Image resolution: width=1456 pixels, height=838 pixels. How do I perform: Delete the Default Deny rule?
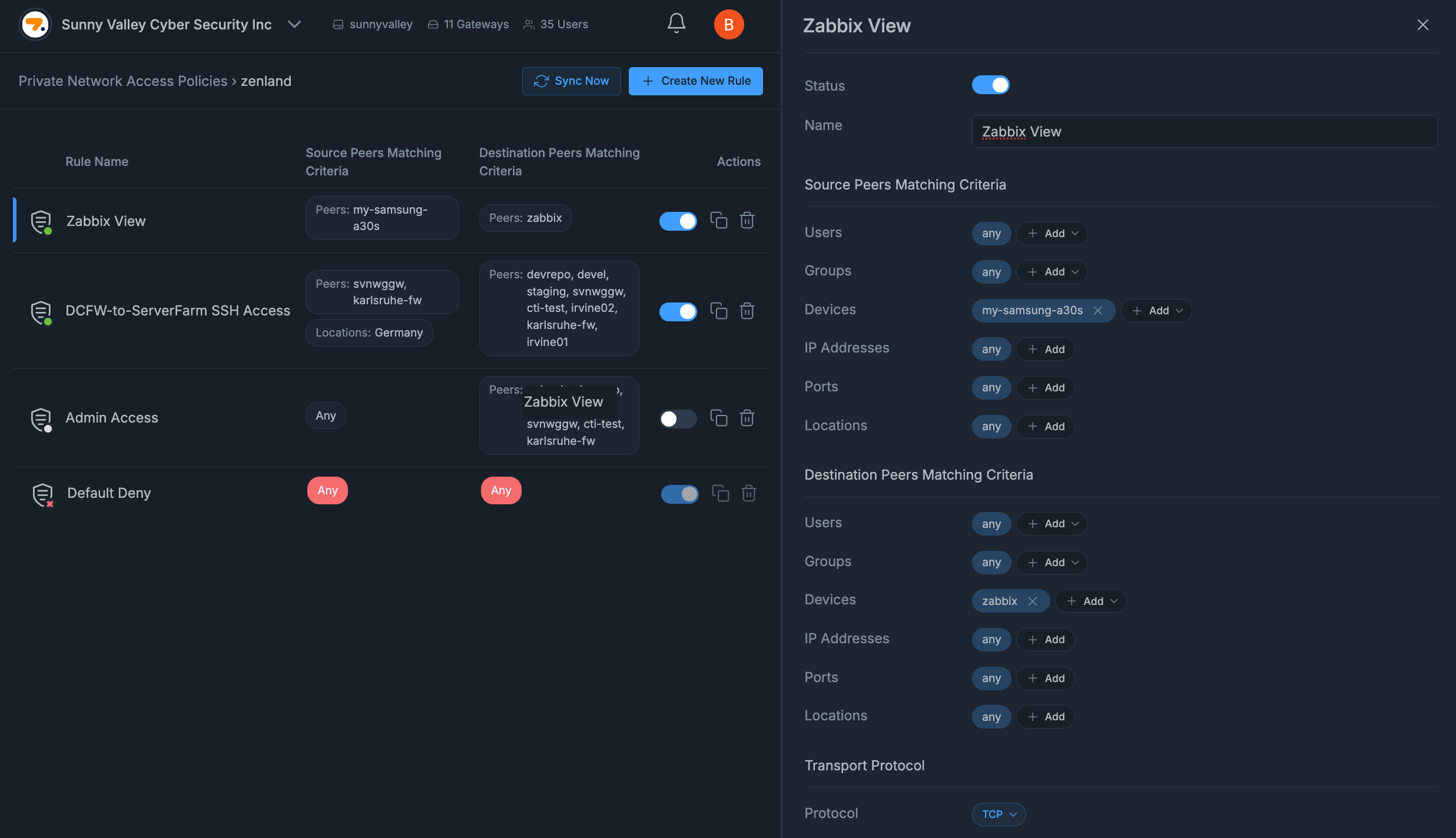click(748, 493)
